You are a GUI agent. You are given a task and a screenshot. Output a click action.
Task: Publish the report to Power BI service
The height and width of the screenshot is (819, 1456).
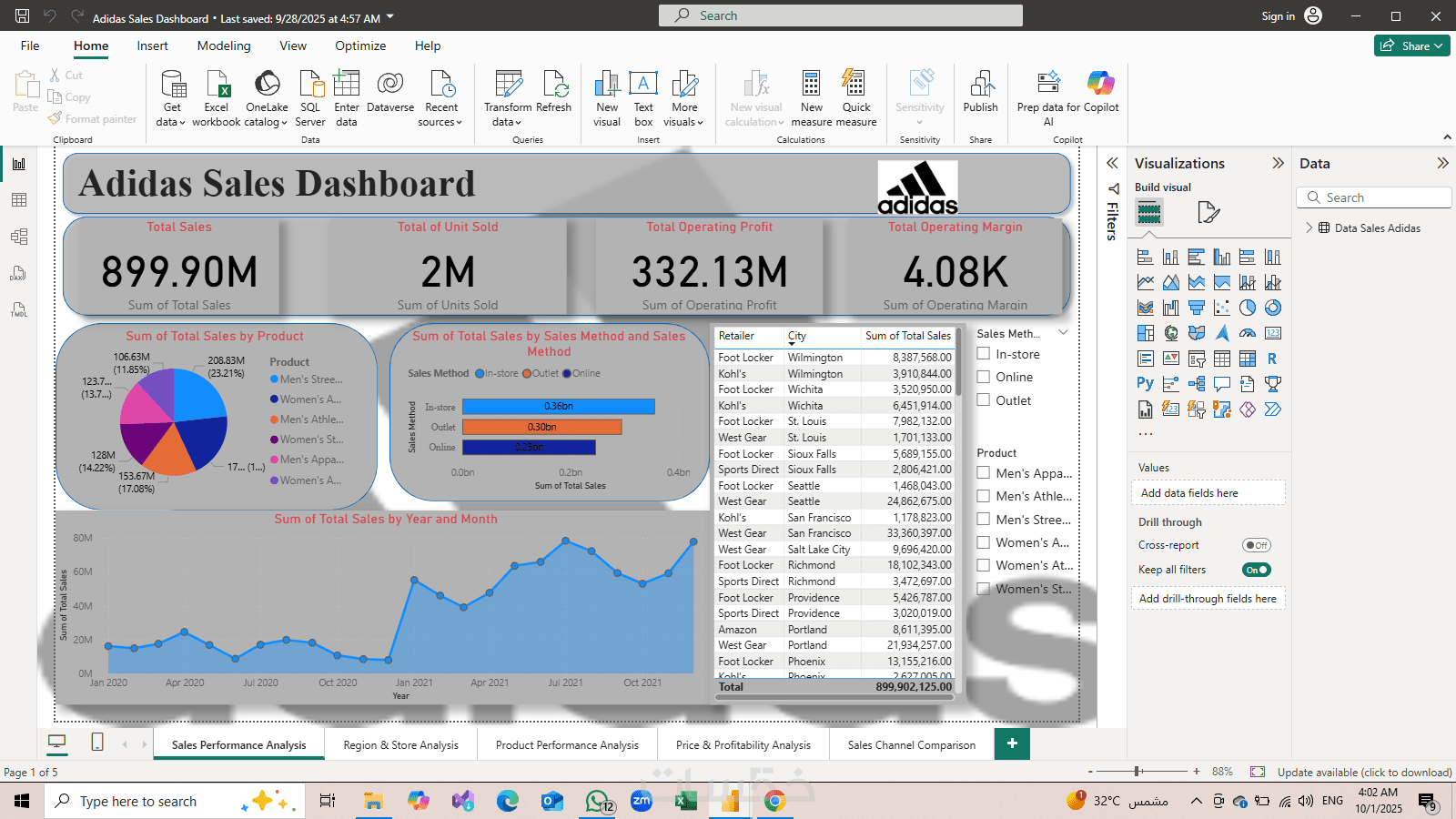coord(981,93)
